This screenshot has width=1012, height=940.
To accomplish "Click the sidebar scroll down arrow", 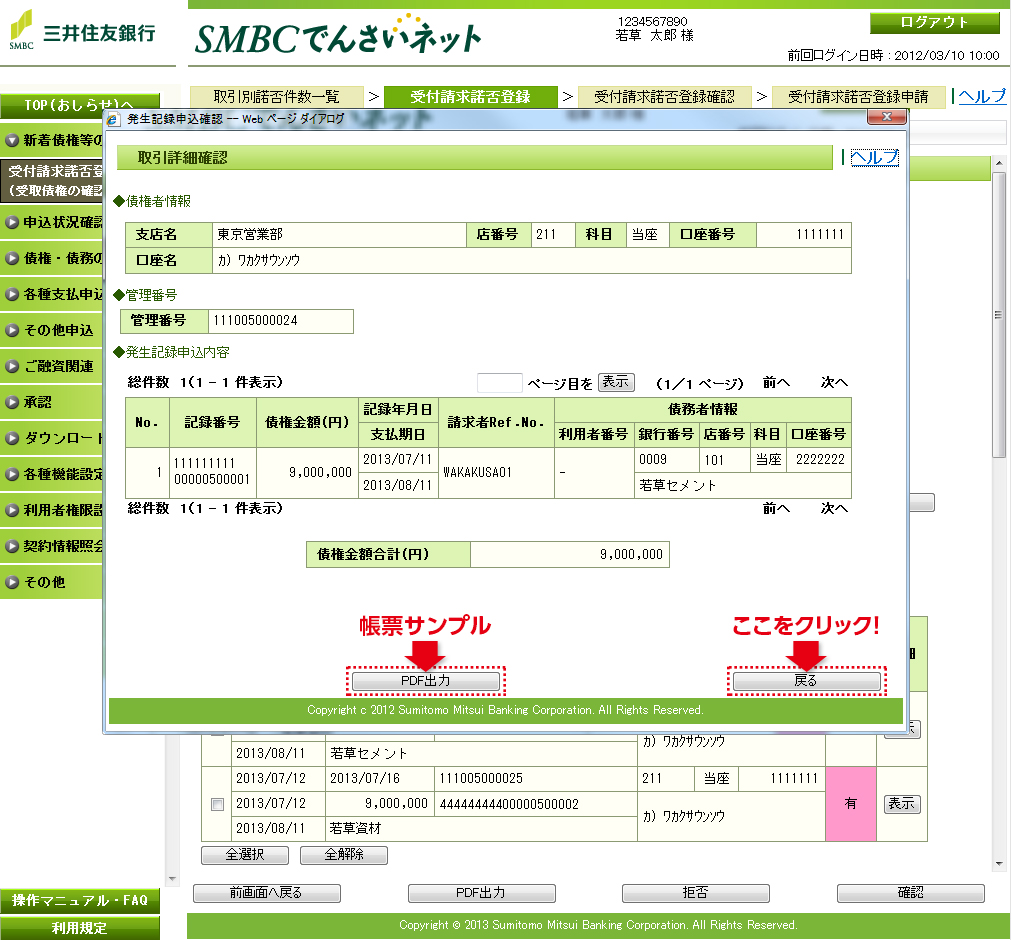I will (x=172, y=878).
